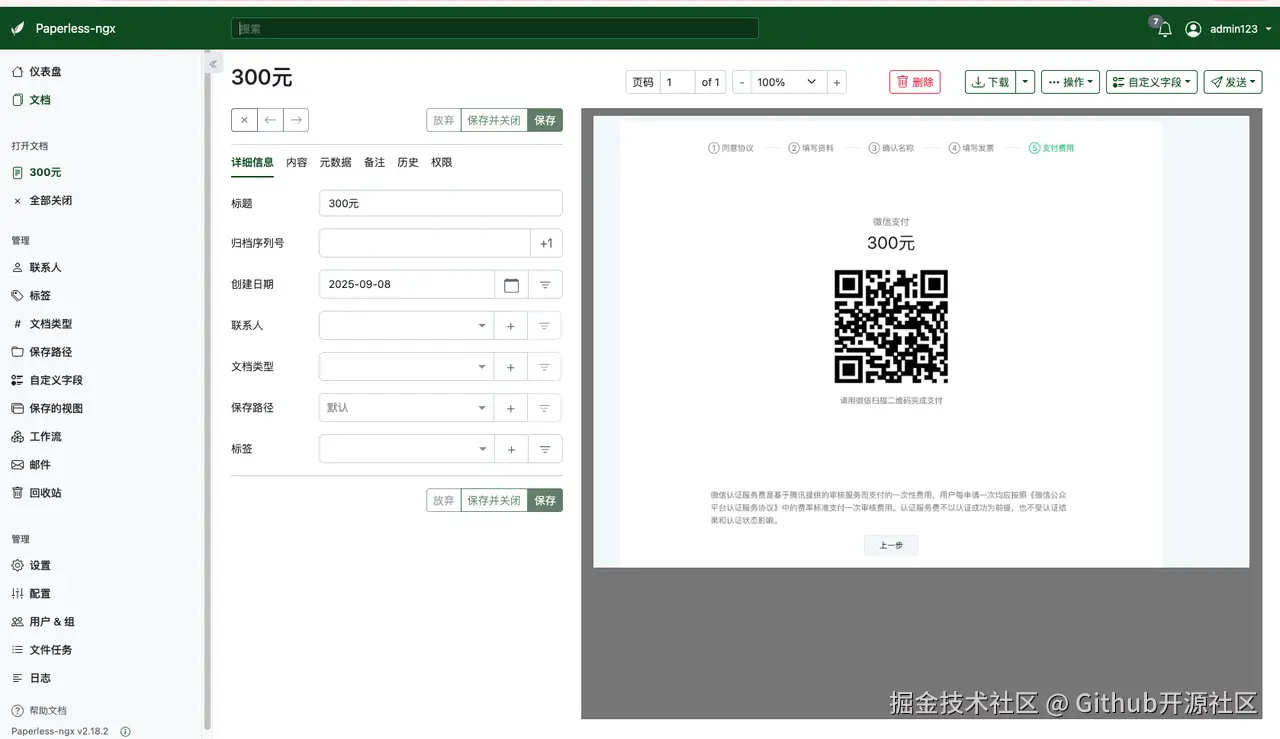Click the 标题 title input field

tap(441, 203)
